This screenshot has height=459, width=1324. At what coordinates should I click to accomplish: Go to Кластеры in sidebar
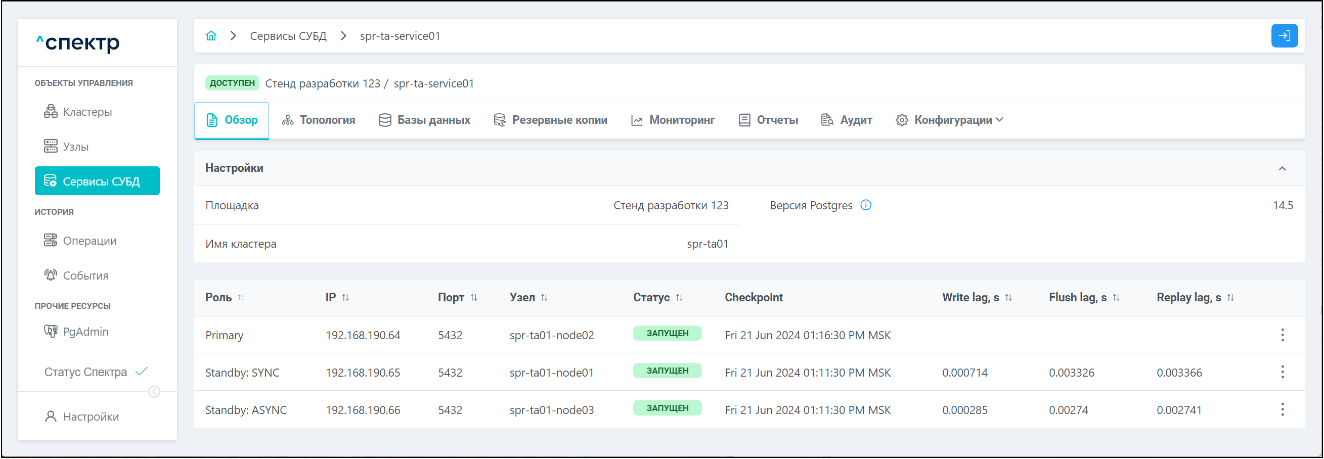pos(88,112)
